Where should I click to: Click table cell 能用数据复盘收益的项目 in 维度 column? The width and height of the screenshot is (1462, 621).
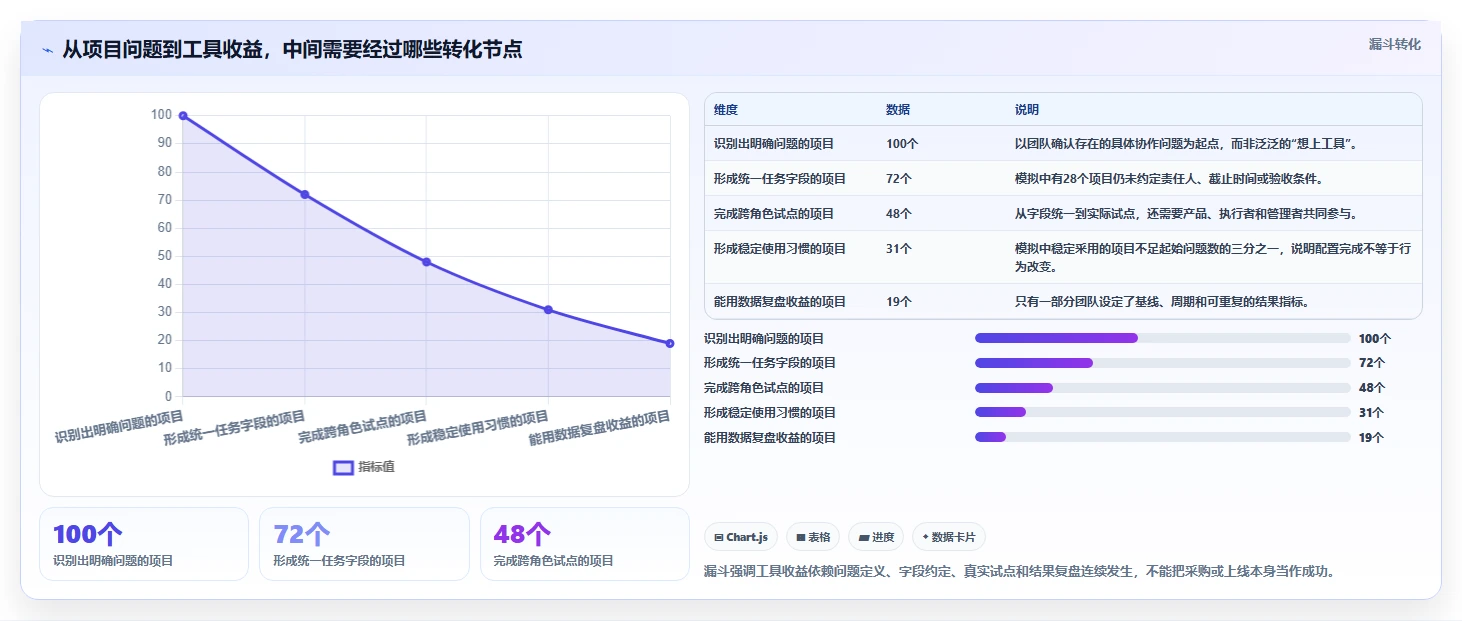pos(780,301)
